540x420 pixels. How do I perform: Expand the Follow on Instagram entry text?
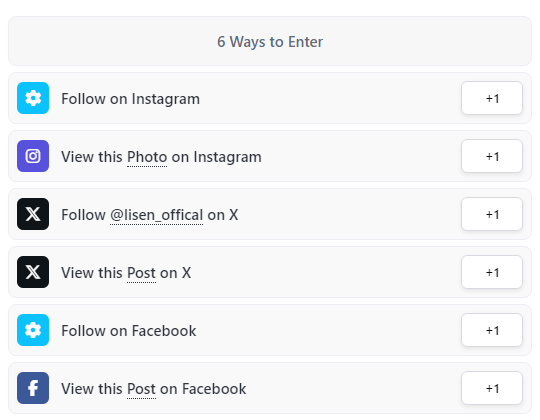coord(131,99)
